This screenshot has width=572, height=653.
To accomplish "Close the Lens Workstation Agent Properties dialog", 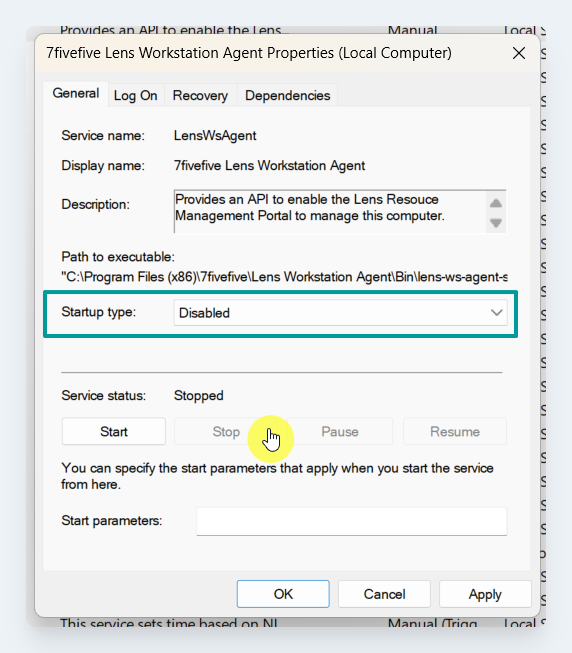I will click(x=519, y=53).
